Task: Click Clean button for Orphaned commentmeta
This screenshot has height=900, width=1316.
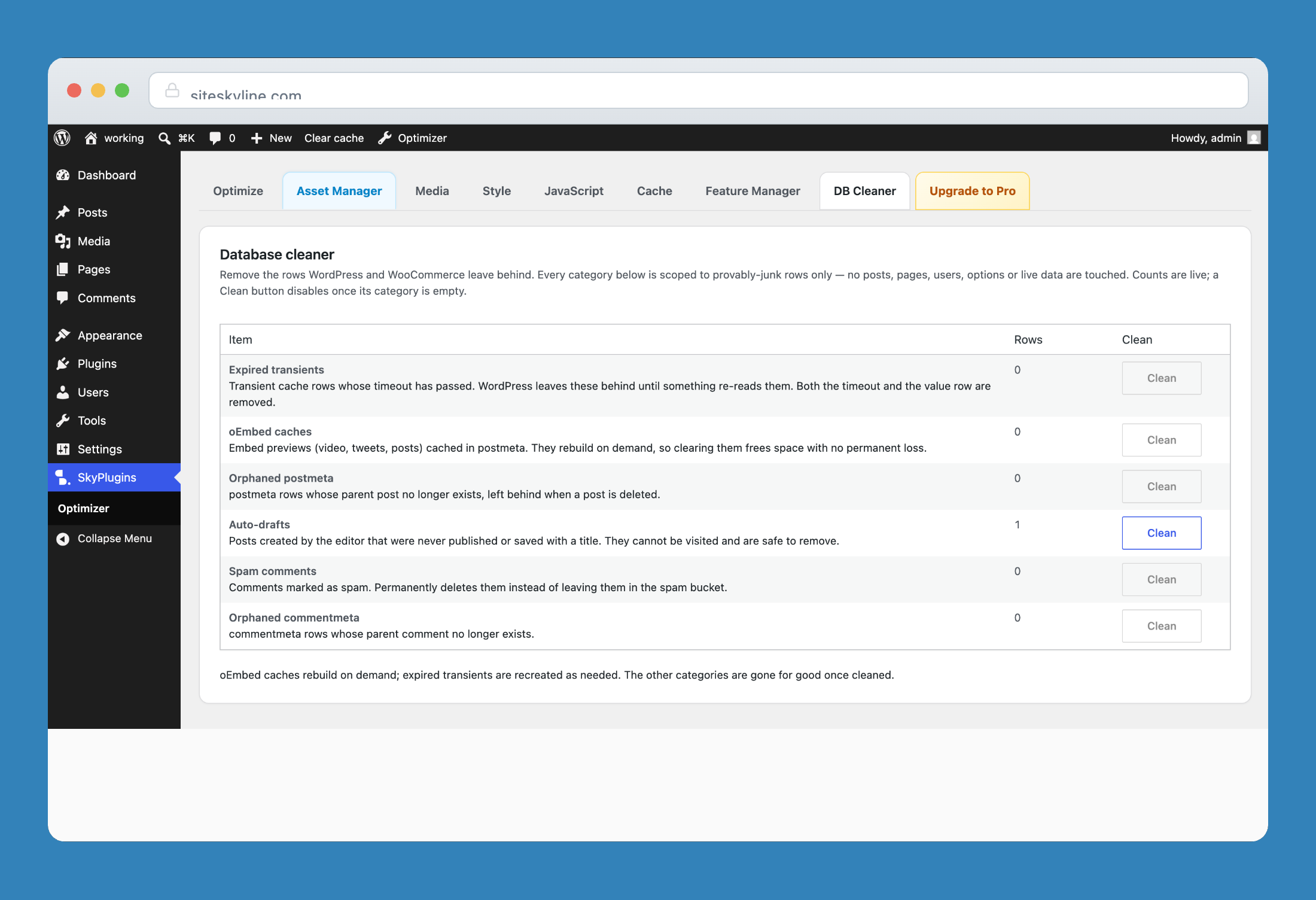Action: click(1161, 626)
